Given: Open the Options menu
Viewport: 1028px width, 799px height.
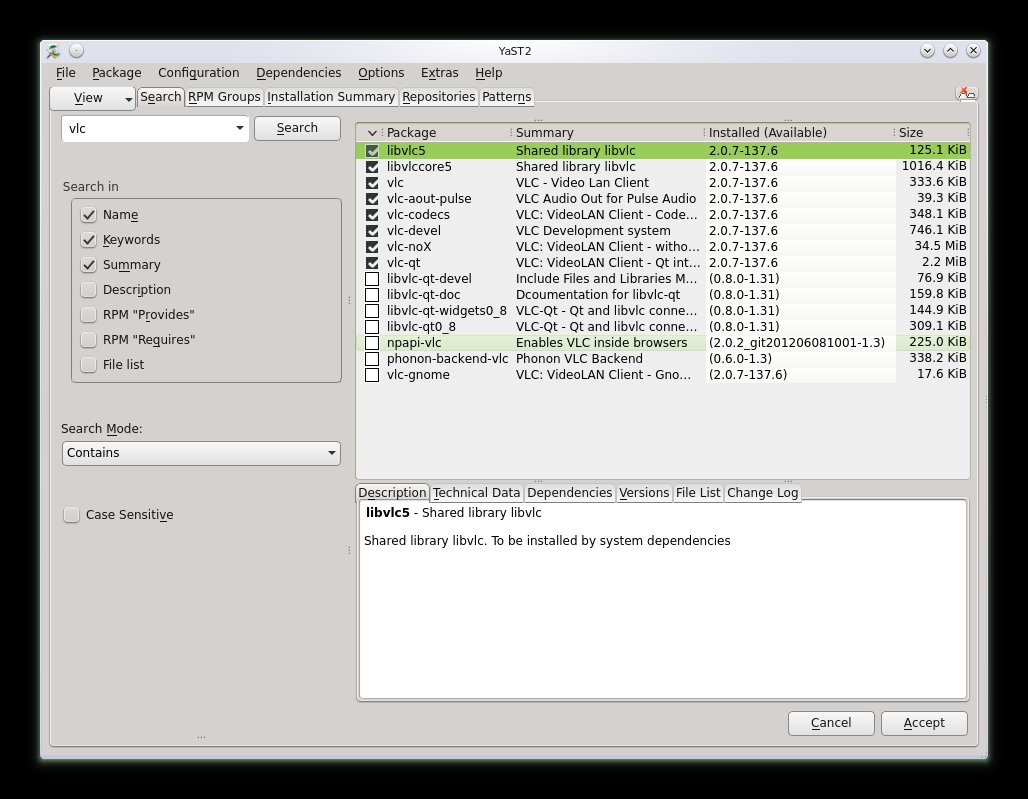Looking at the screenshot, I should 381,73.
